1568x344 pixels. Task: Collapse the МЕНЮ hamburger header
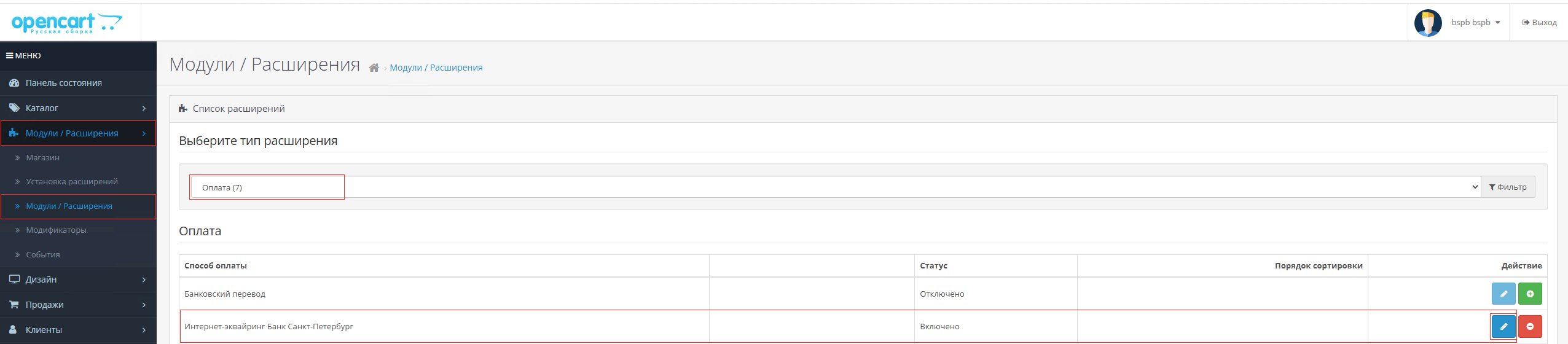point(23,55)
